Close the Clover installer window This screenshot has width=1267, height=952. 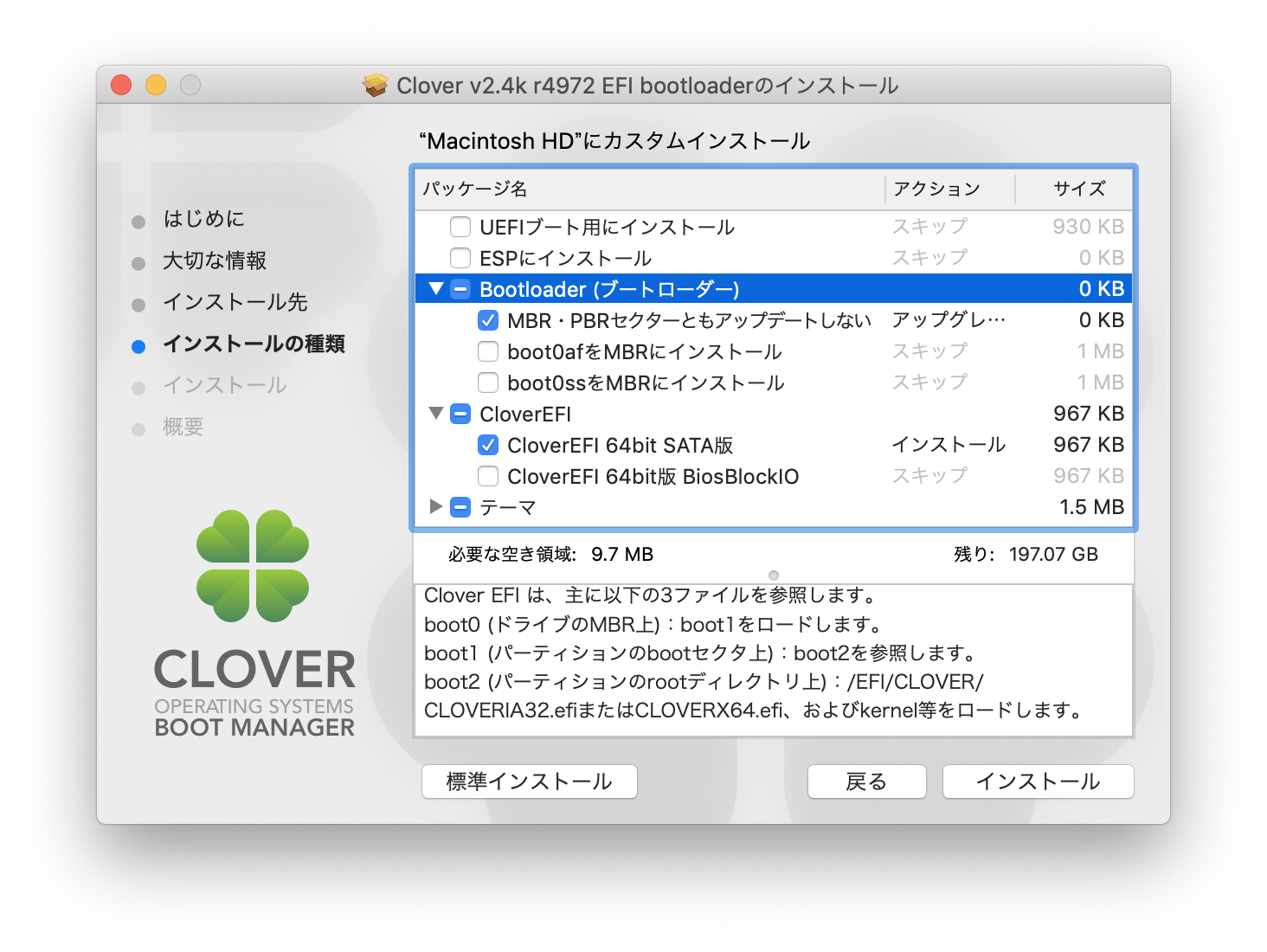click(x=121, y=85)
